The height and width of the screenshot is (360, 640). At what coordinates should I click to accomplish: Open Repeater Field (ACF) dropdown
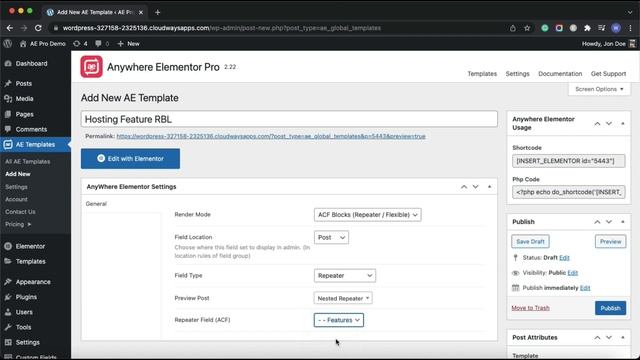click(x=338, y=320)
